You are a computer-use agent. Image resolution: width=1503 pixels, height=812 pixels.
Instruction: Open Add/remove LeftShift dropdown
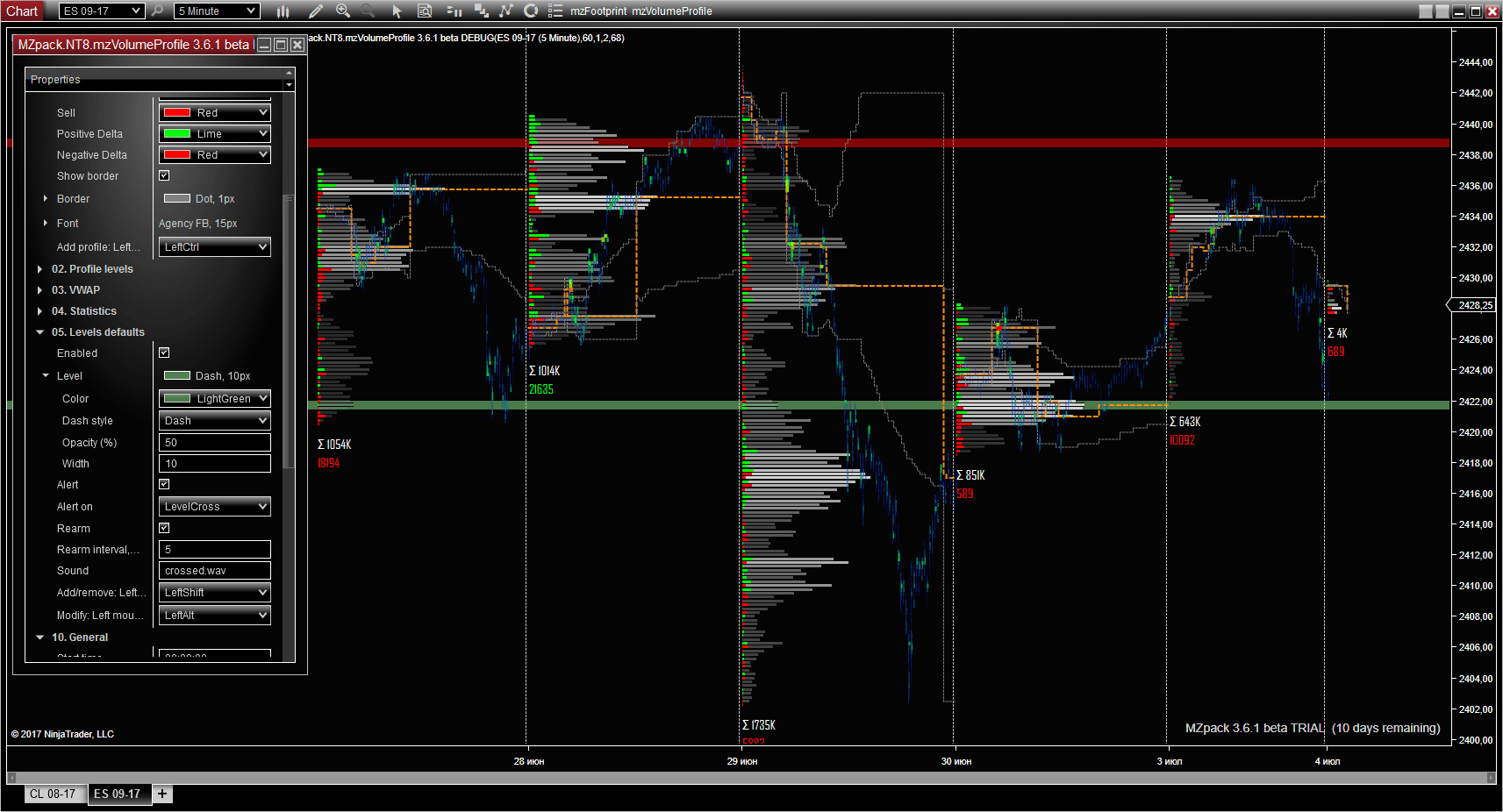(215, 593)
